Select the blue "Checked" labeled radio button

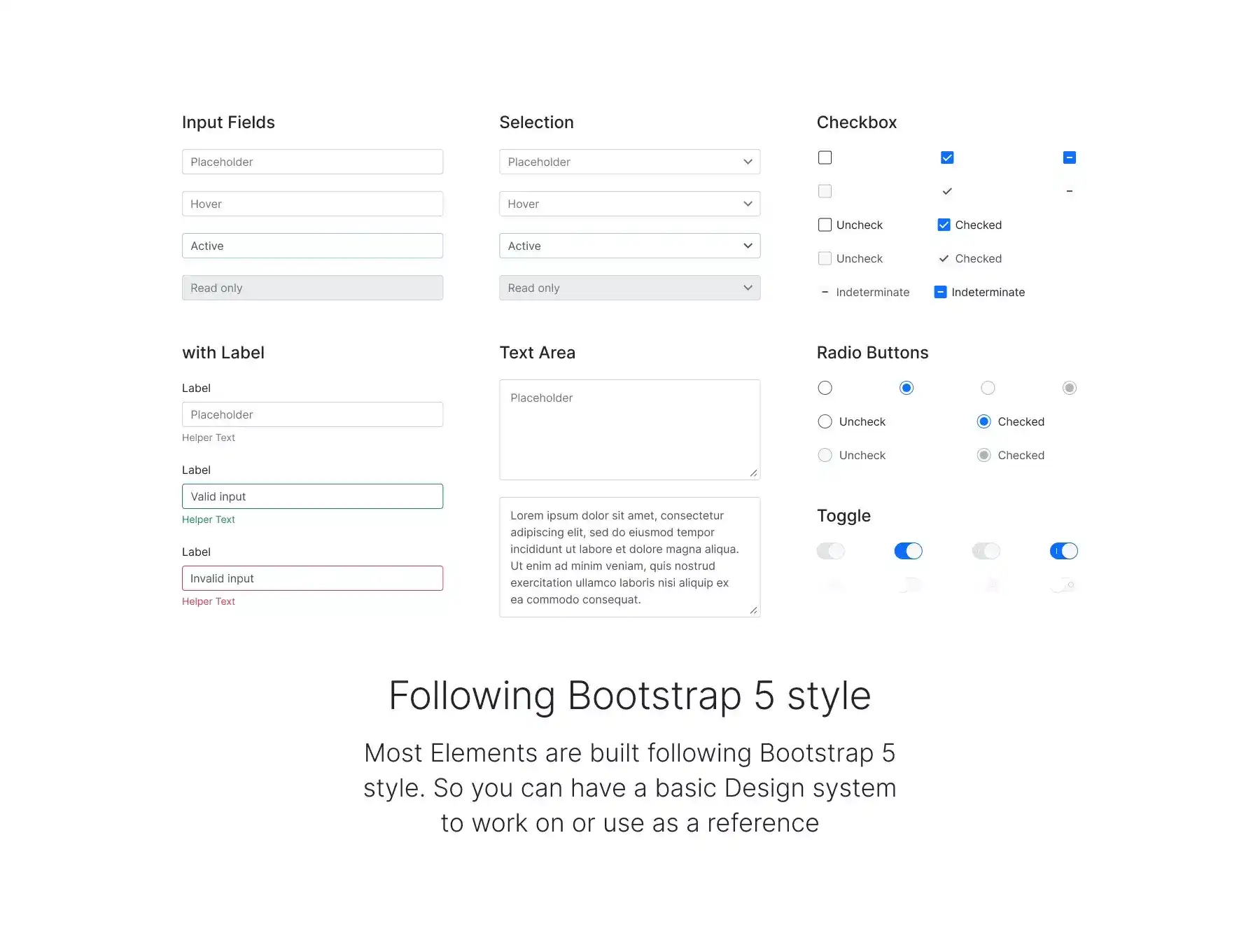coord(983,421)
